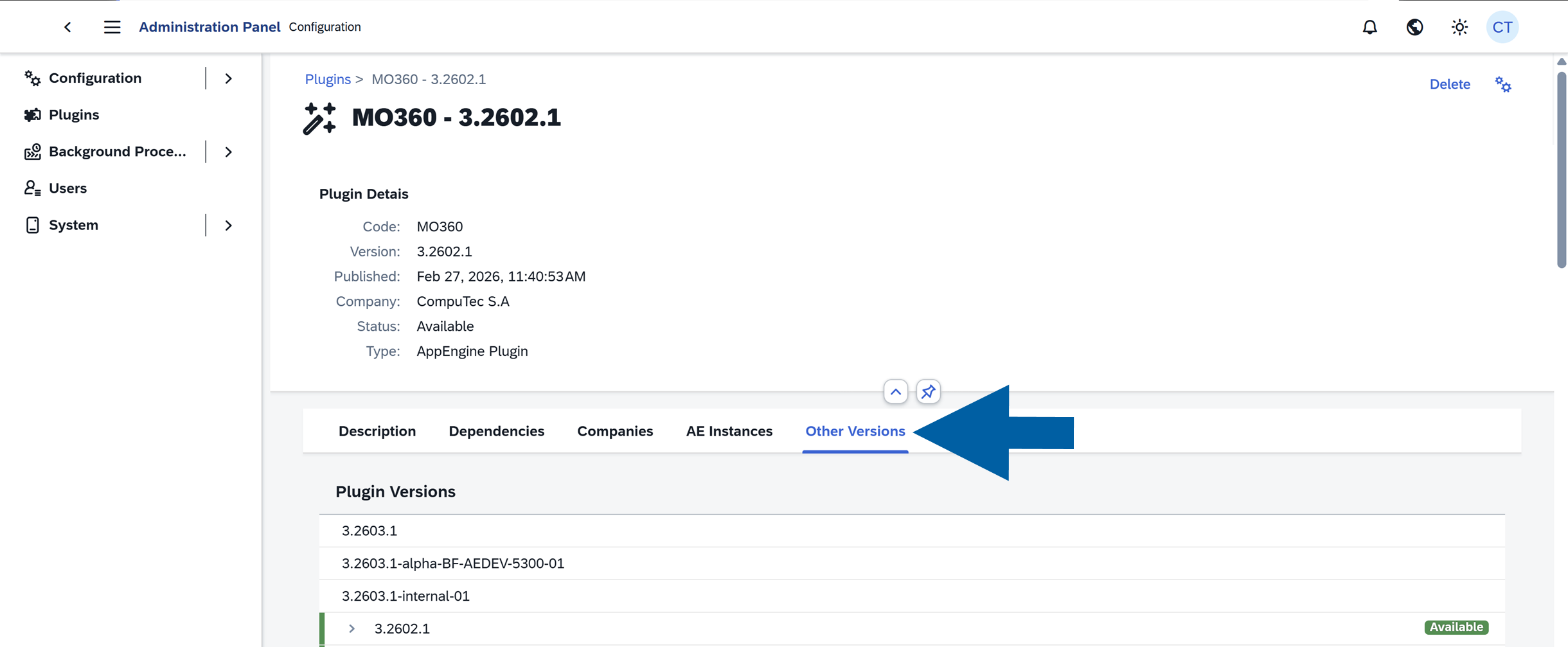This screenshot has height=647, width=1568.
Task: Toggle the light/dark theme sun icon
Action: pyautogui.click(x=1459, y=27)
